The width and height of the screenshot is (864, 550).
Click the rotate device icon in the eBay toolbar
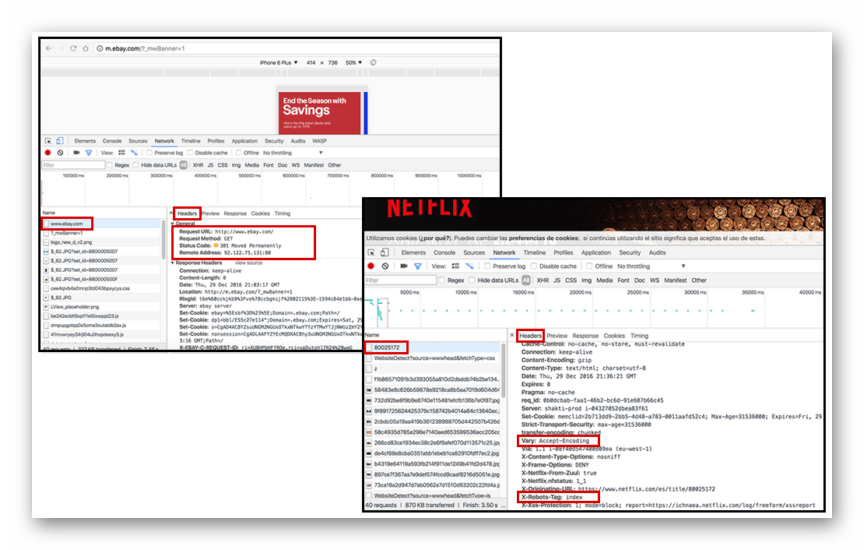pos(374,63)
